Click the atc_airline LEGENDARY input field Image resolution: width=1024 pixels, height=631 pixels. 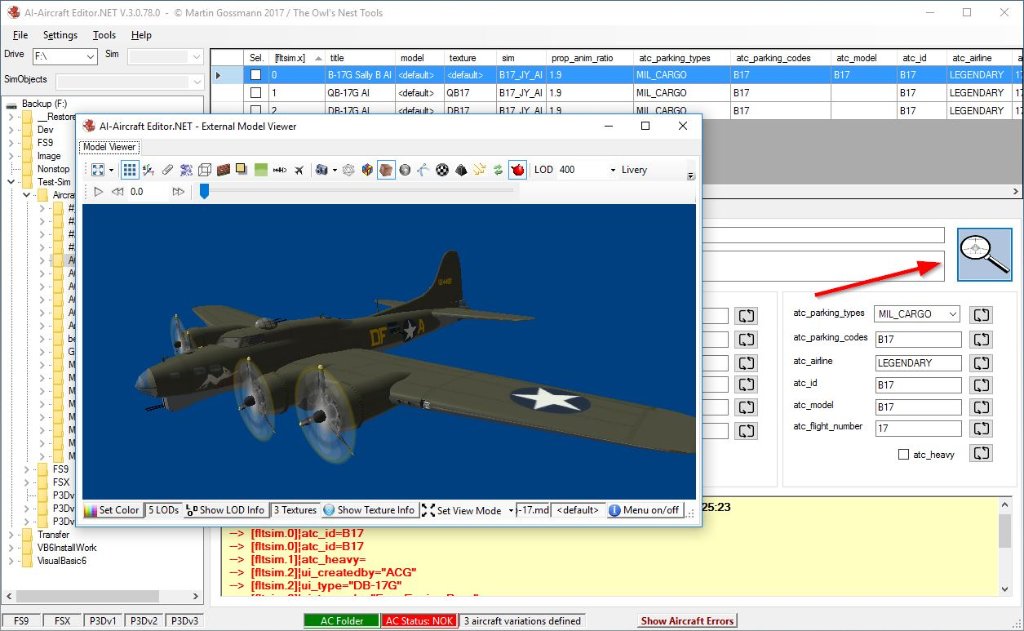918,363
